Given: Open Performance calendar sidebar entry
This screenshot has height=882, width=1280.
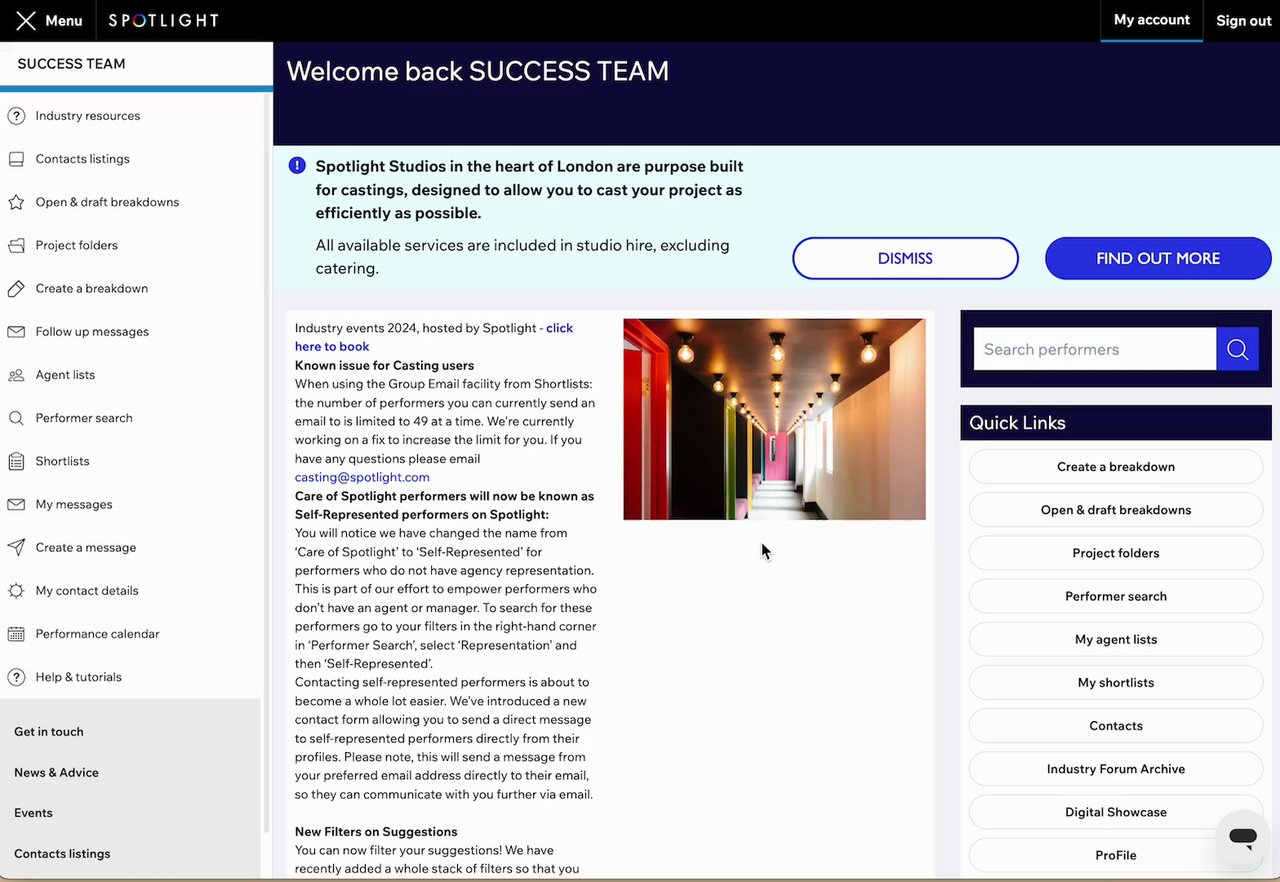Looking at the screenshot, I should 97,634.
